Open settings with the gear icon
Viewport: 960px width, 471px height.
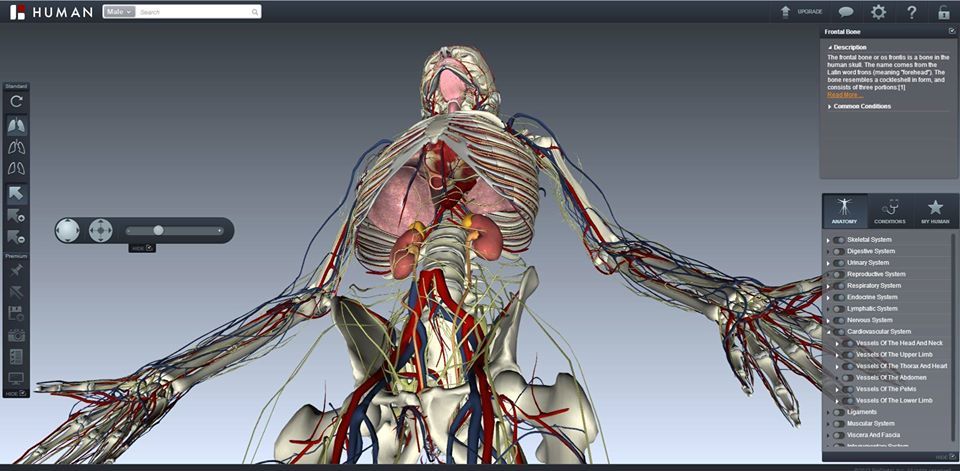878,12
